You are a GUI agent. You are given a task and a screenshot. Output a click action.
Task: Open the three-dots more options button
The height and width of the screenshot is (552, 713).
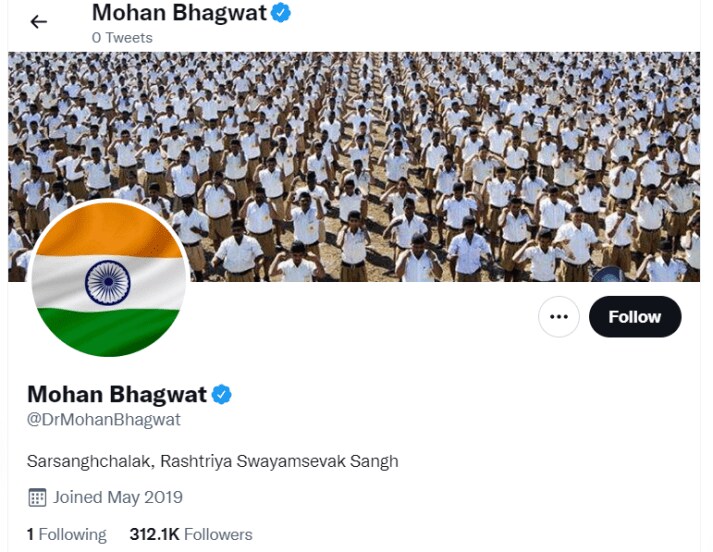pos(559,316)
